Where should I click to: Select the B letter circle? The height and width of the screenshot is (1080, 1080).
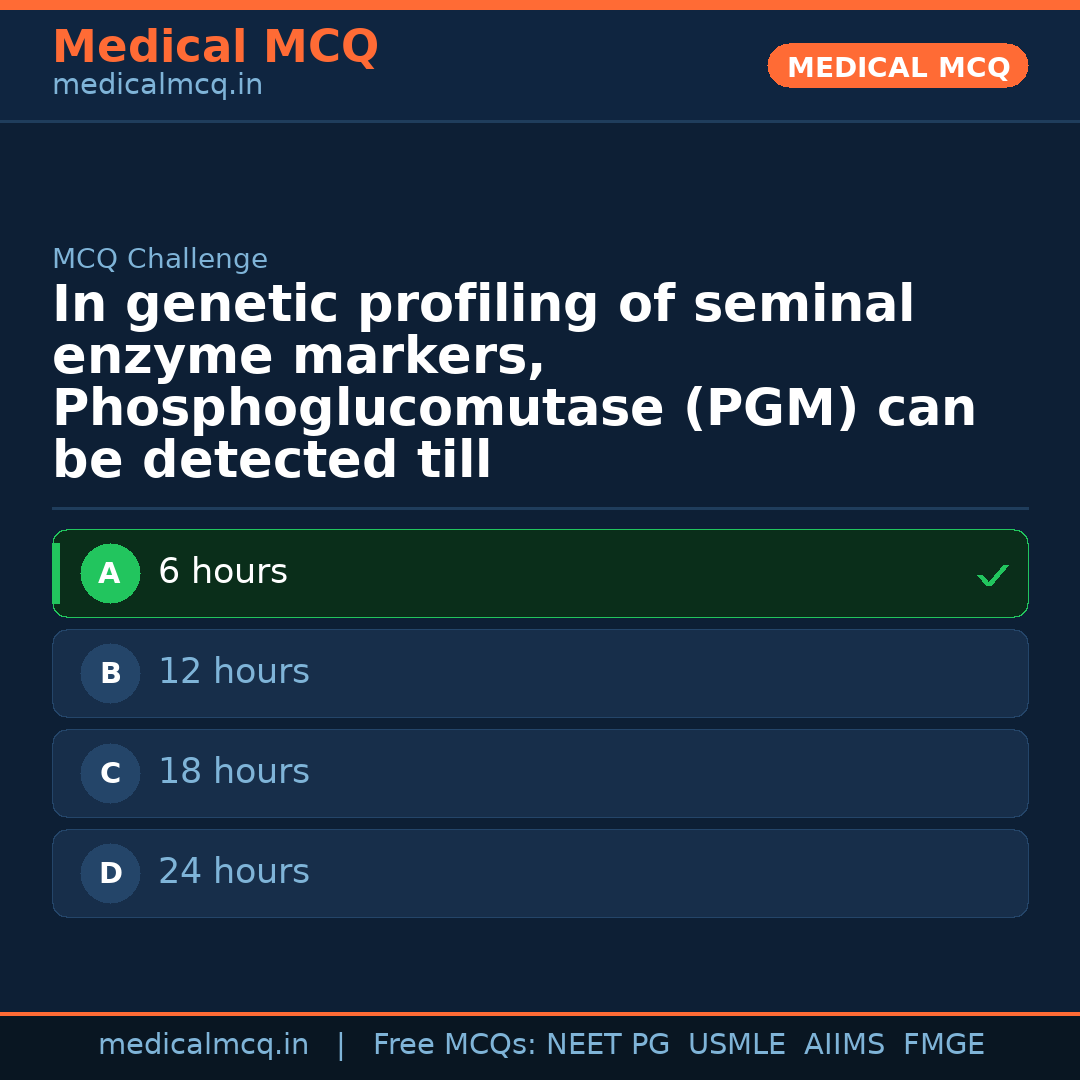pos(110,674)
